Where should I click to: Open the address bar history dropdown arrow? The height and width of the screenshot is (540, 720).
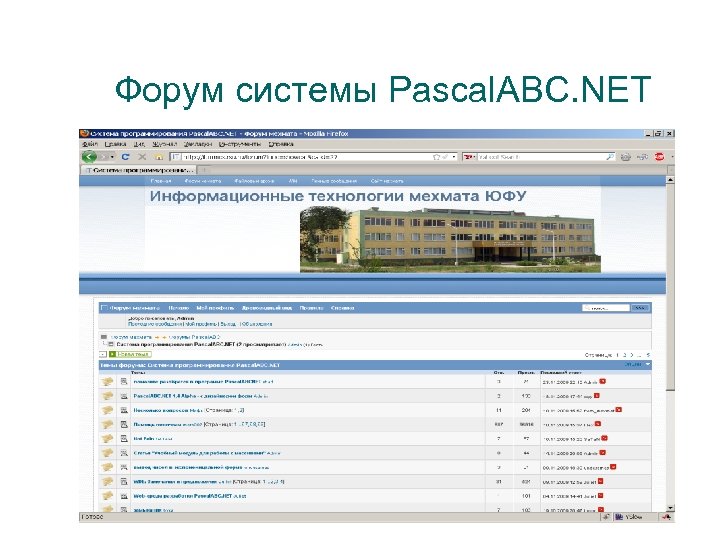[454, 157]
